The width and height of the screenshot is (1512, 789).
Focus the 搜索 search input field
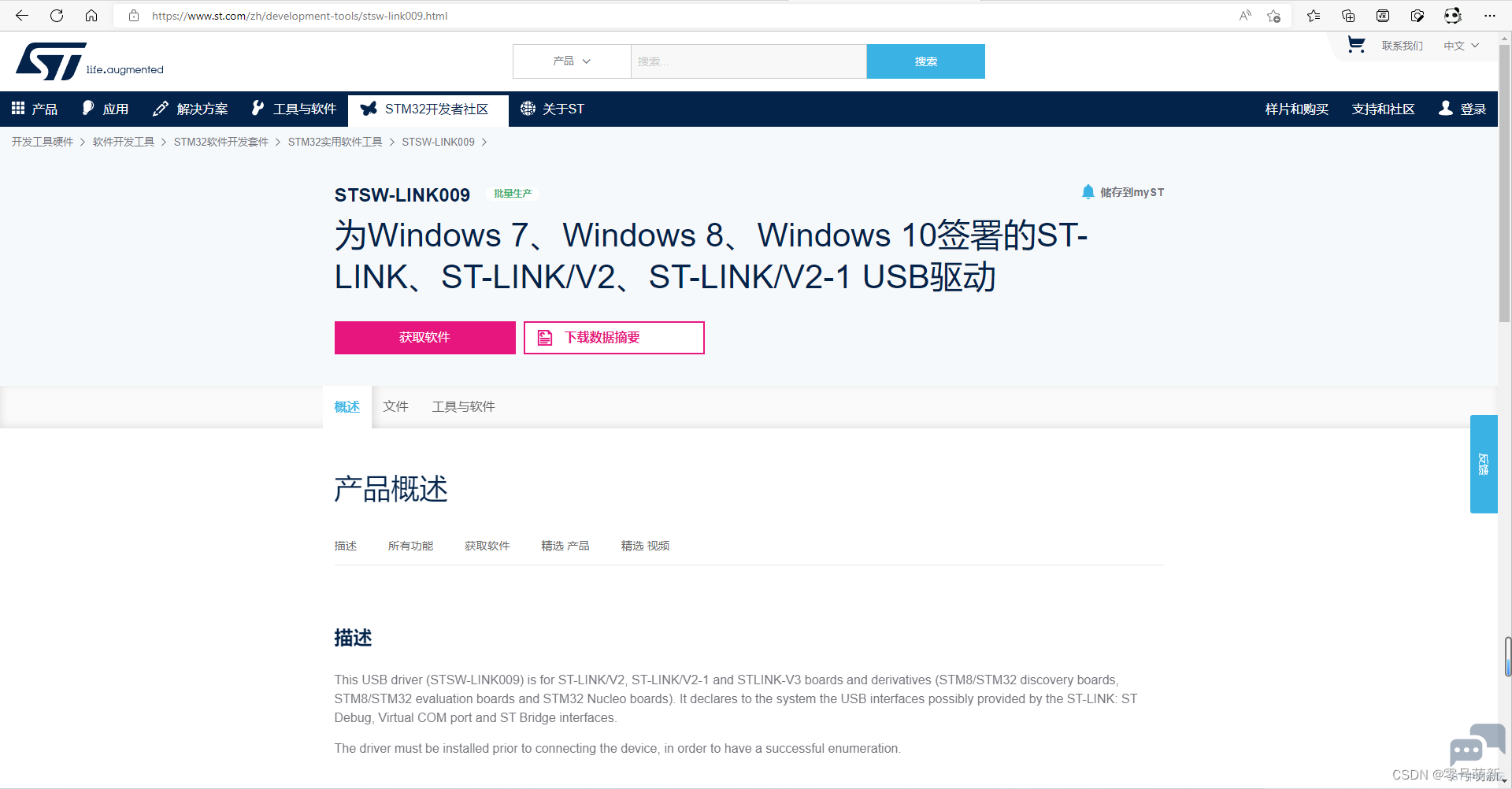[x=748, y=61]
